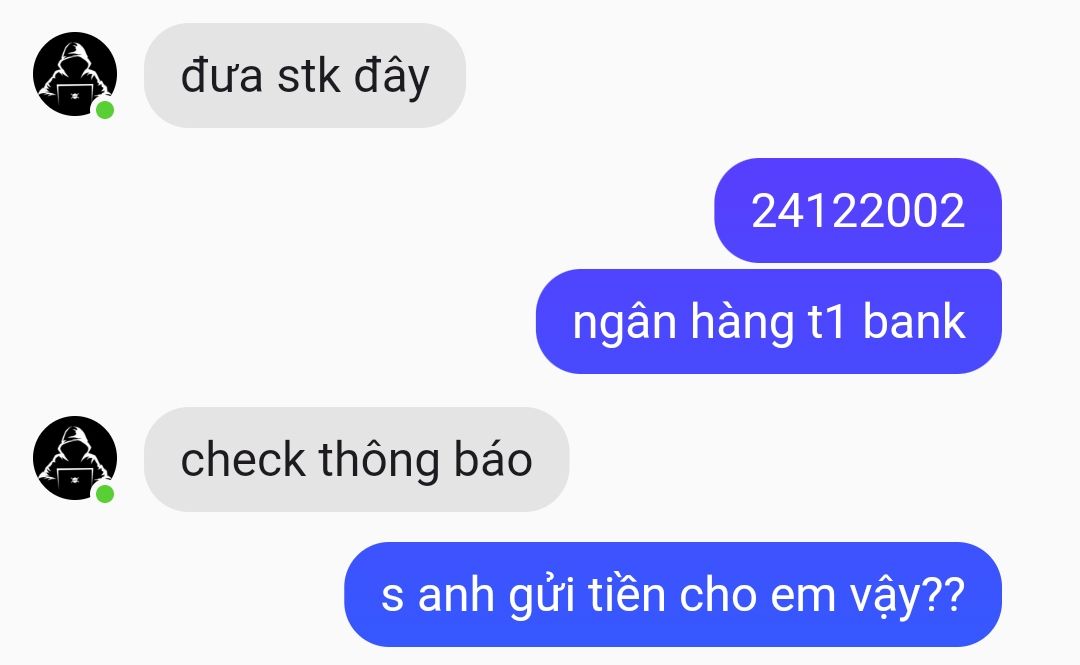The image size is (1080, 665).
Task: Click the hooded head in the top avatar
Action: click(74, 61)
